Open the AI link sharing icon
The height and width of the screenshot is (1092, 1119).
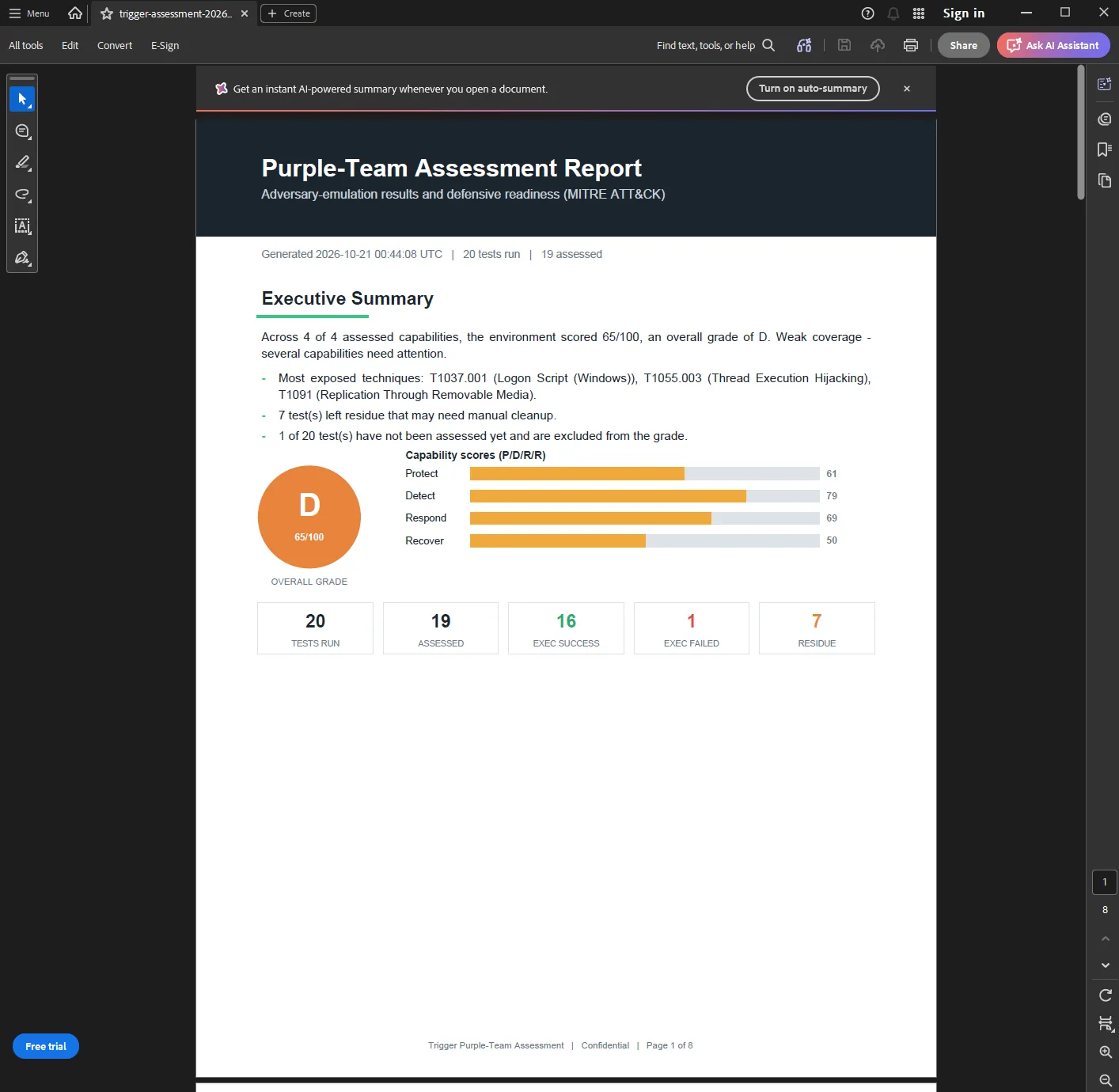pos(804,45)
